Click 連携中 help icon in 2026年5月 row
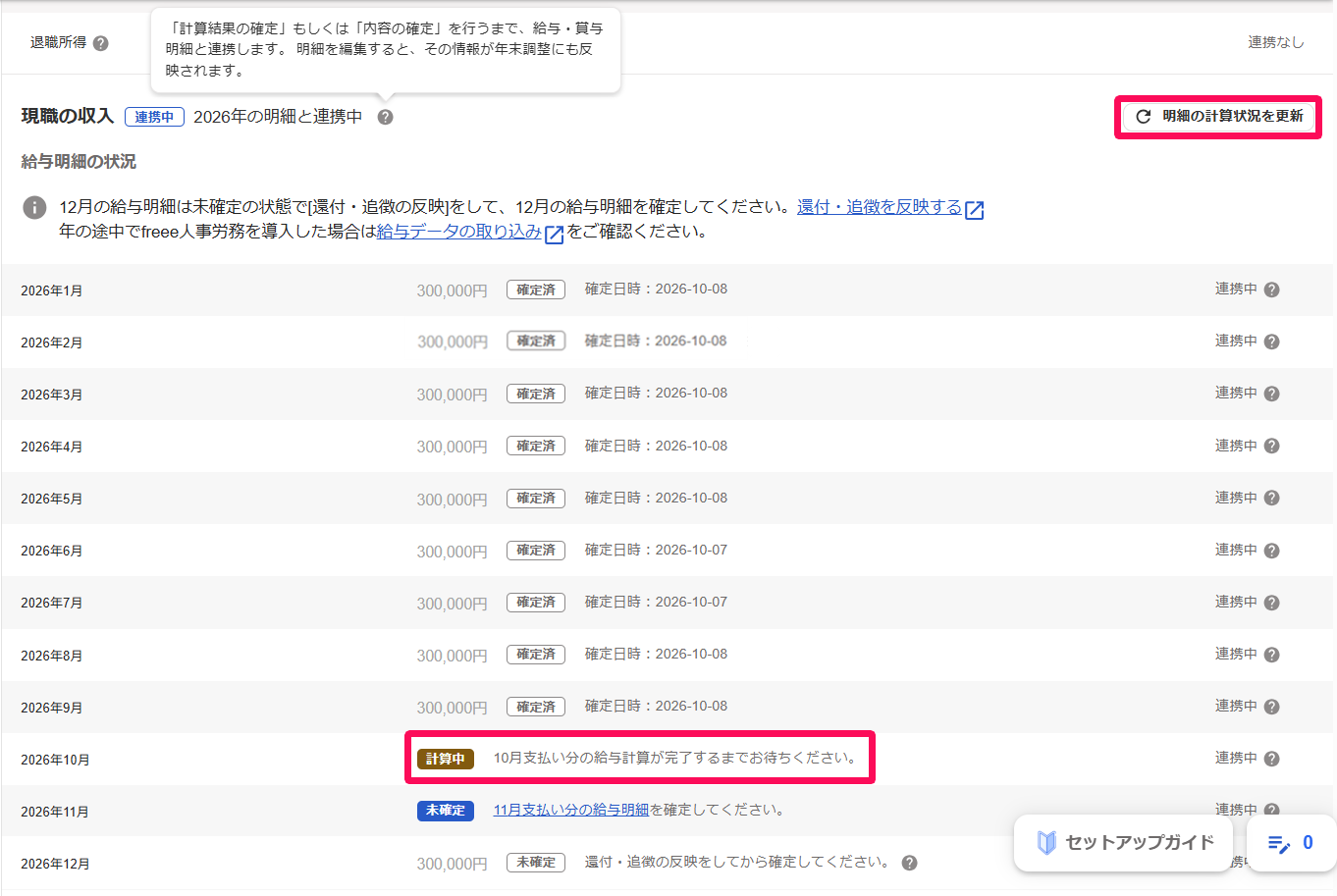This screenshot has height=896, width=1337. point(1271,498)
